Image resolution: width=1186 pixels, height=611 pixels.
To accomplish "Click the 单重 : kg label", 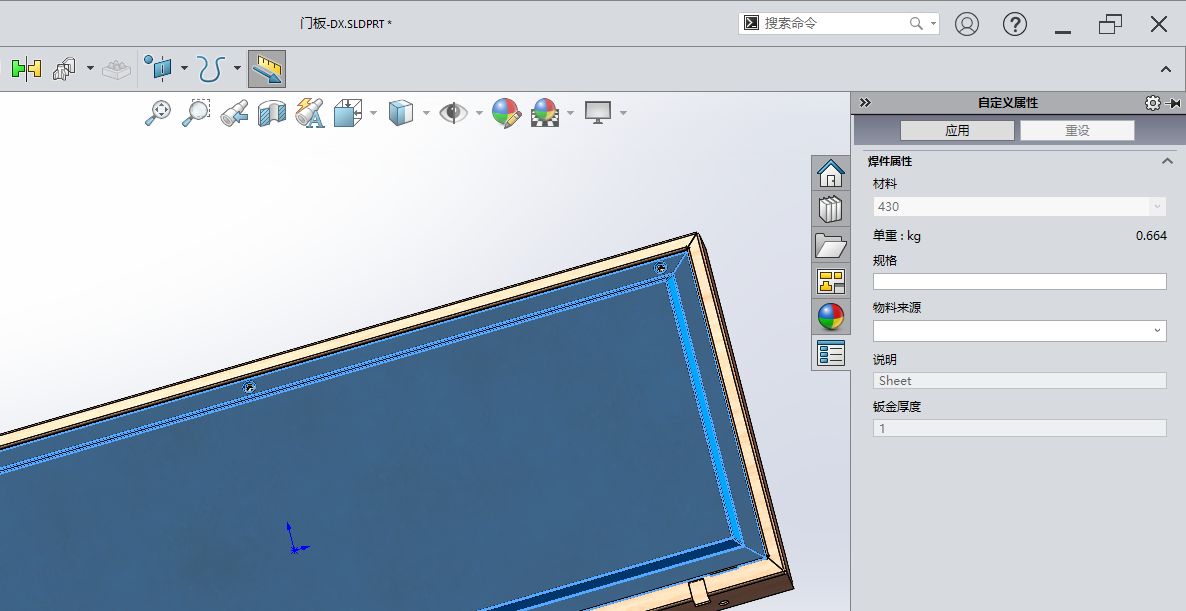I will tap(897, 236).
